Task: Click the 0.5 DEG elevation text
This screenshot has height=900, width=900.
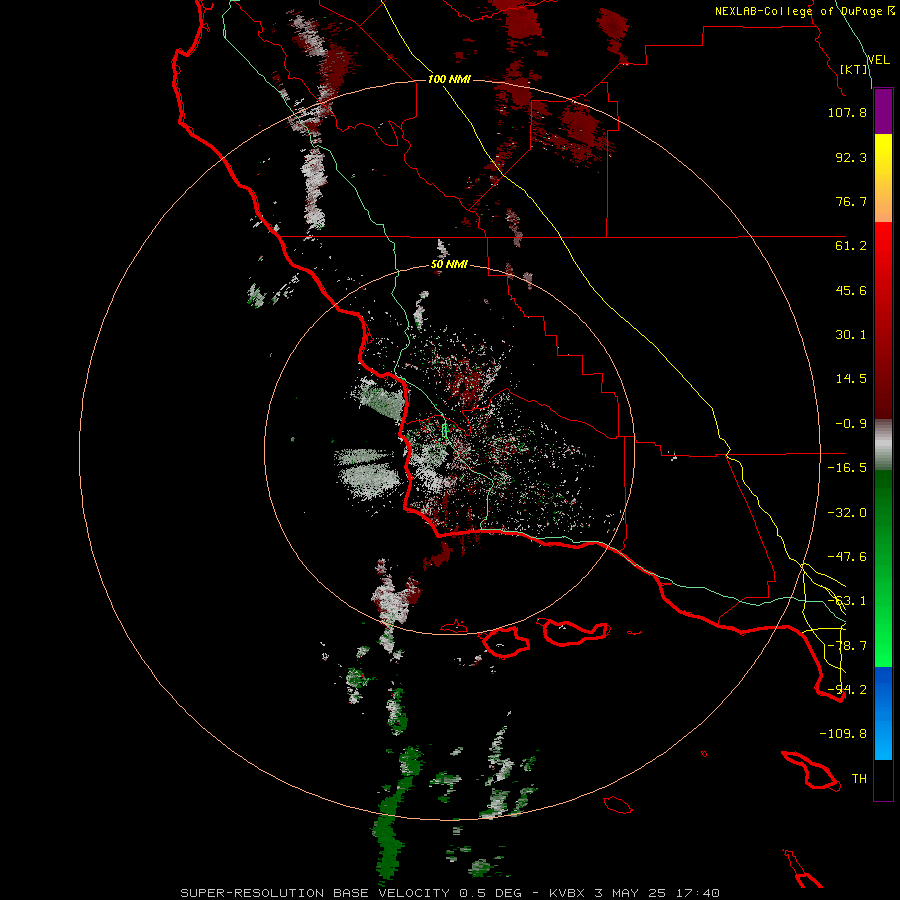Action: tap(490, 893)
